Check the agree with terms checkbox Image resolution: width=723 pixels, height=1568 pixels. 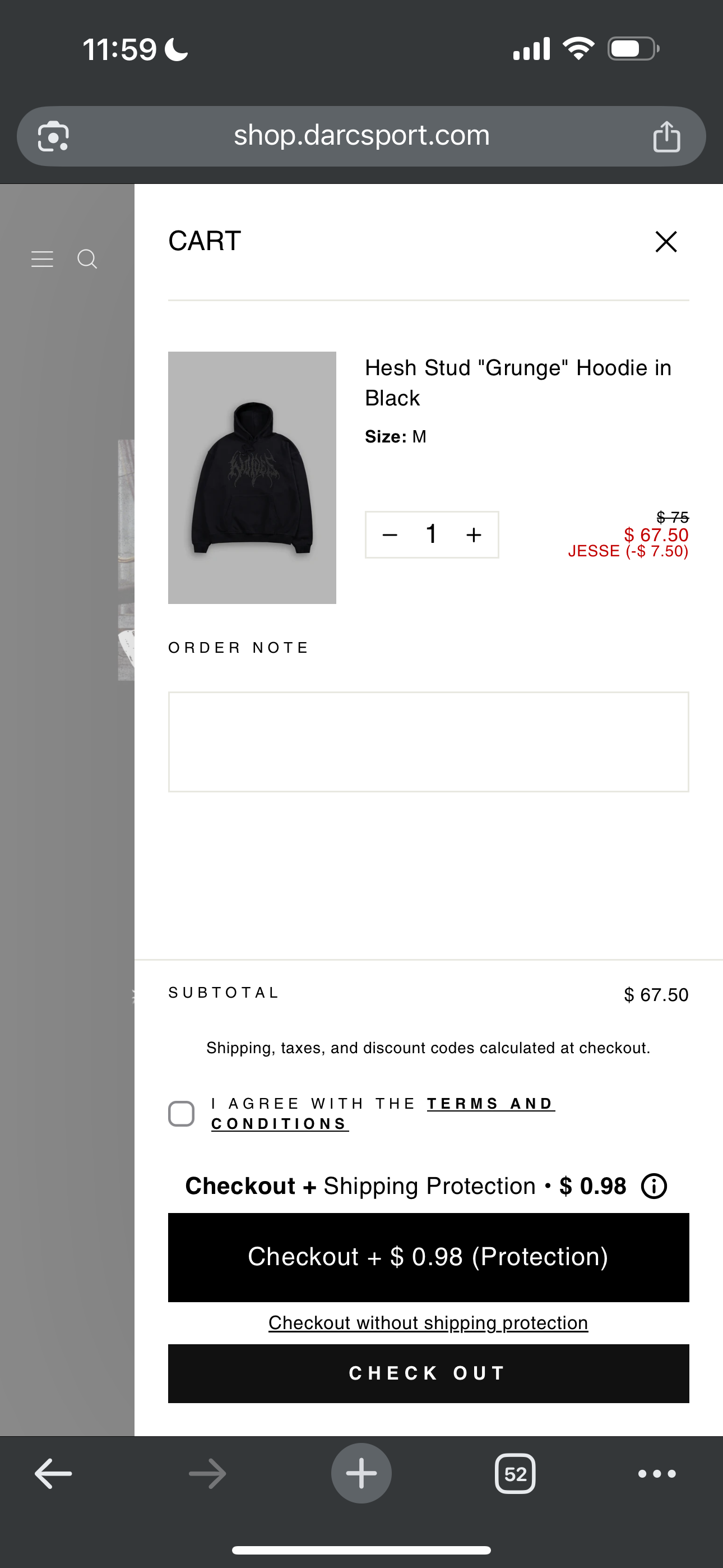click(182, 1114)
